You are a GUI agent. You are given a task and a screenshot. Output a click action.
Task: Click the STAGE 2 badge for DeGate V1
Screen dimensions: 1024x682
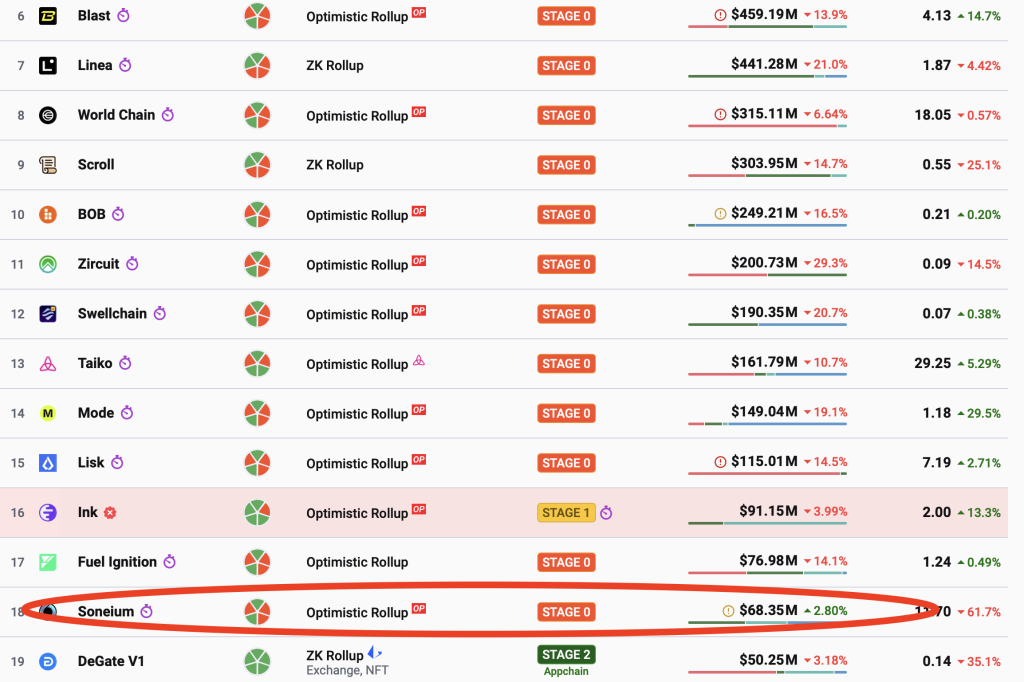pos(566,655)
